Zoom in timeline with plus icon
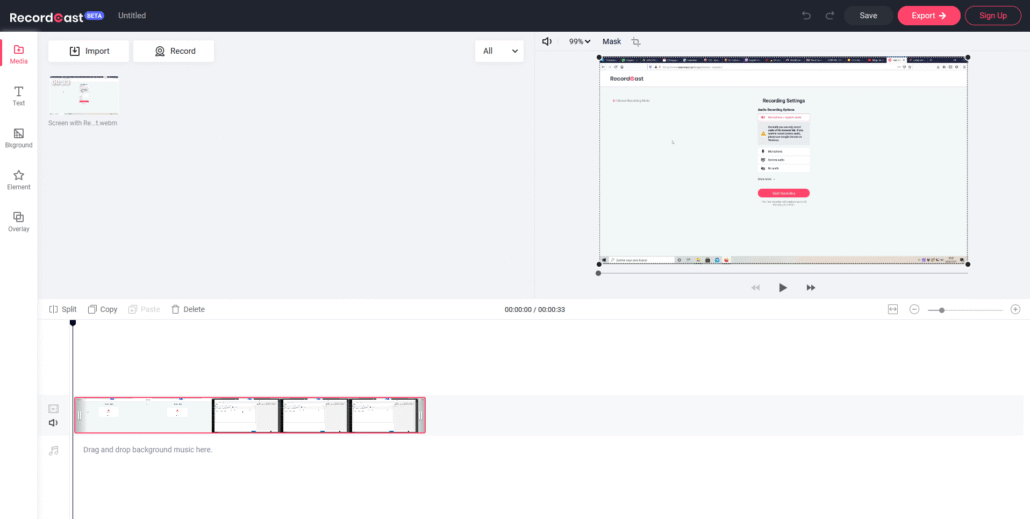 point(1015,309)
